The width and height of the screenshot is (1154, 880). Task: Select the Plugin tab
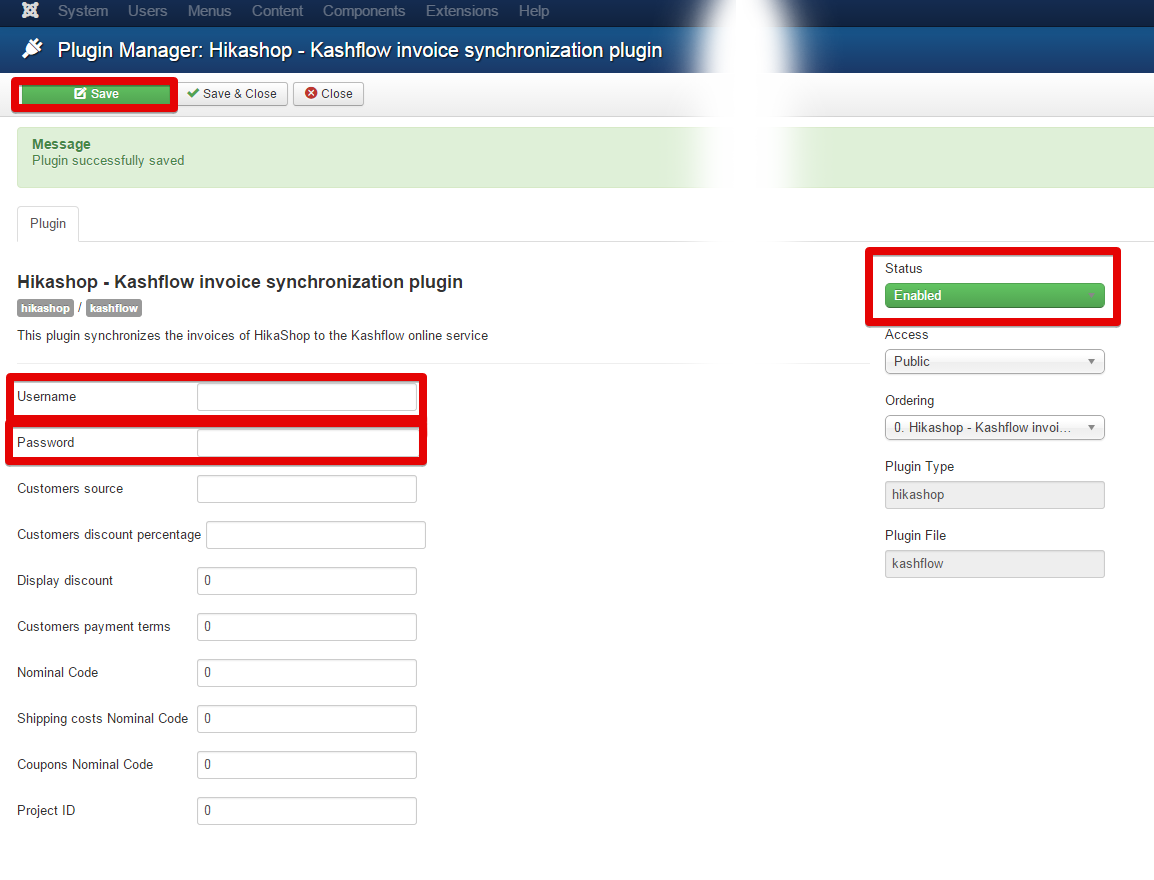pos(48,224)
